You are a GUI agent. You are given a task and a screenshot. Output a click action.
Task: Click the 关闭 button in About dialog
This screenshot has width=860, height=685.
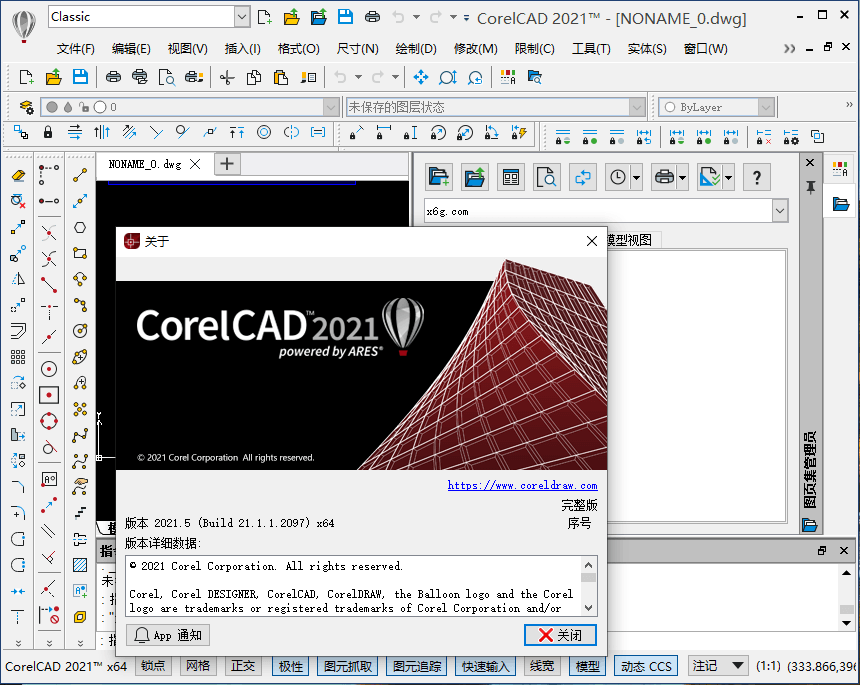(560, 635)
